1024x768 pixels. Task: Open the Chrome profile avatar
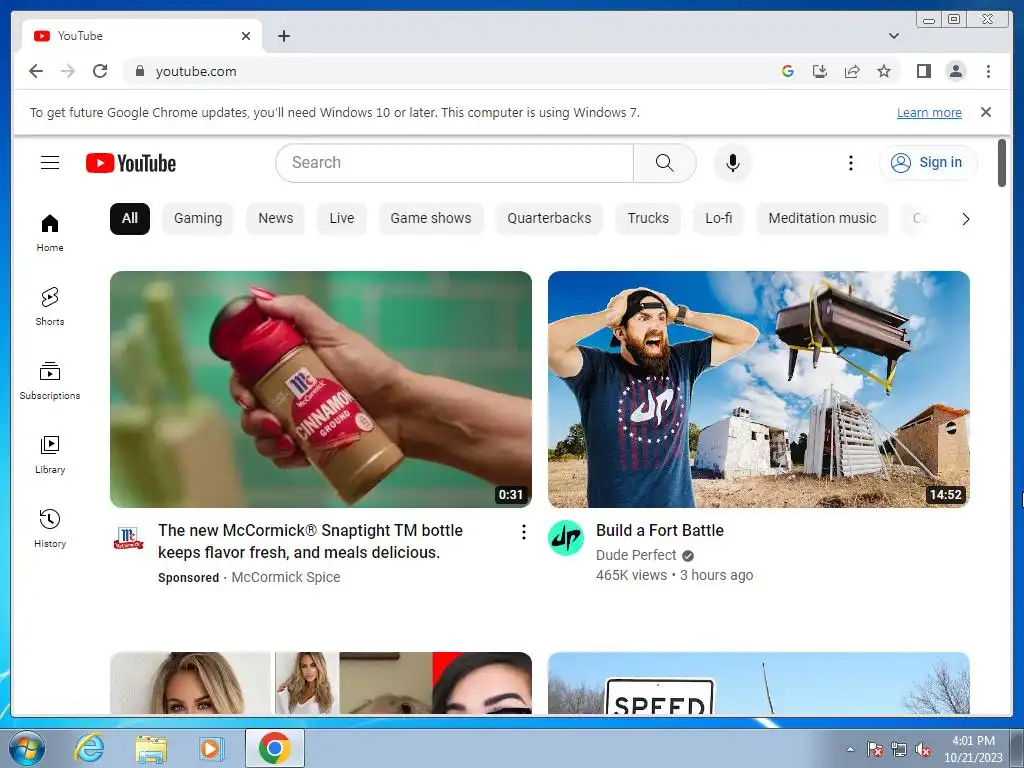(955, 71)
